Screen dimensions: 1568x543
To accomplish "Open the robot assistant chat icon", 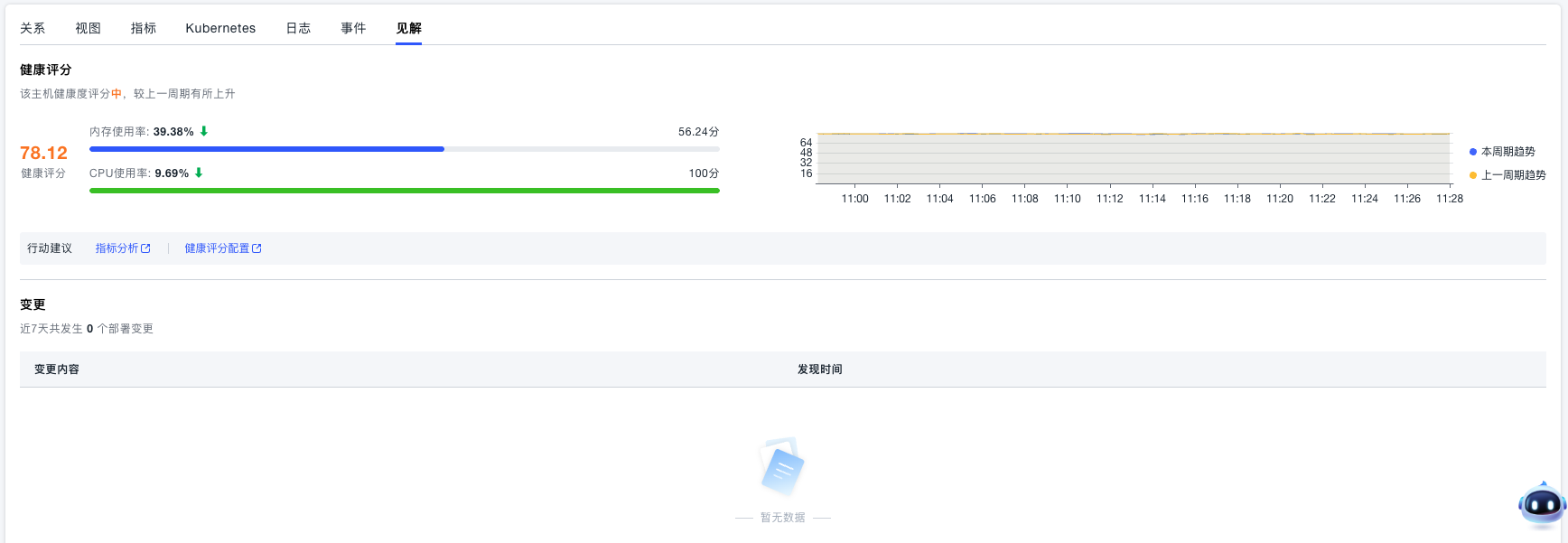I will point(1541,504).
